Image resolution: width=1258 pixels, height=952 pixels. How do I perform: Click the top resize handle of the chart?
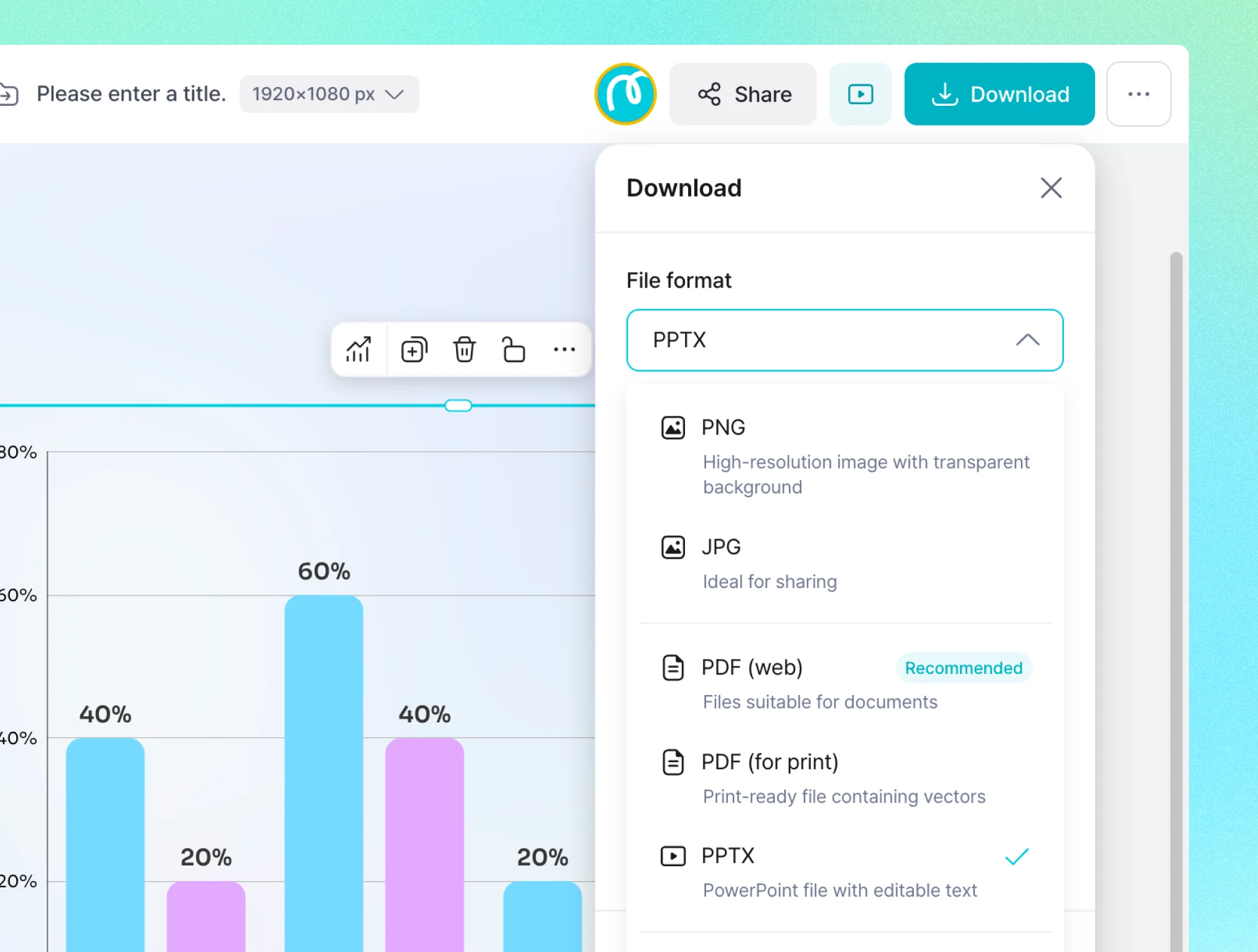point(459,406)
